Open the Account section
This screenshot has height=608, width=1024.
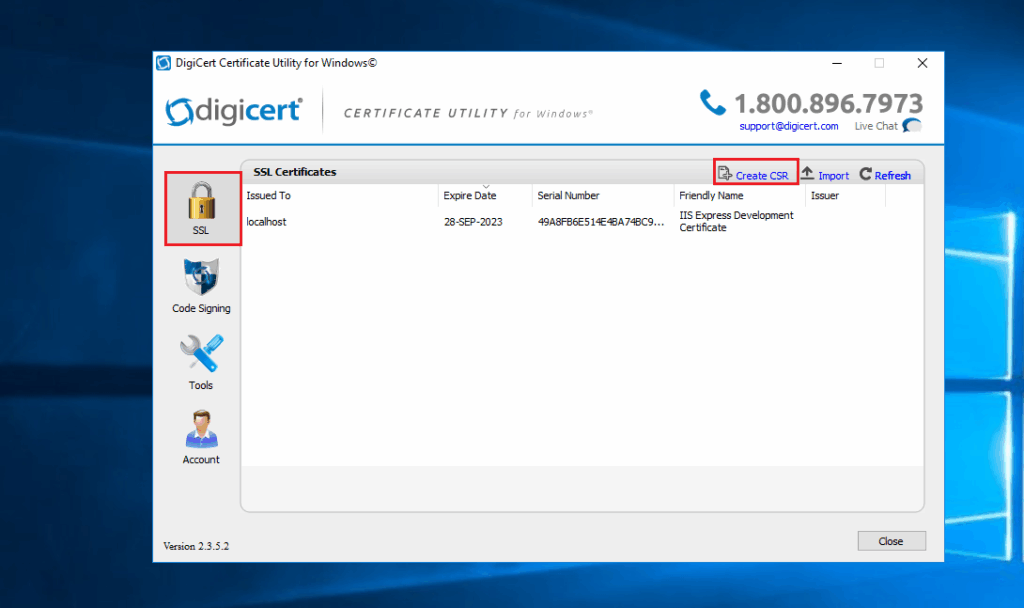click(x=201, y=438)
